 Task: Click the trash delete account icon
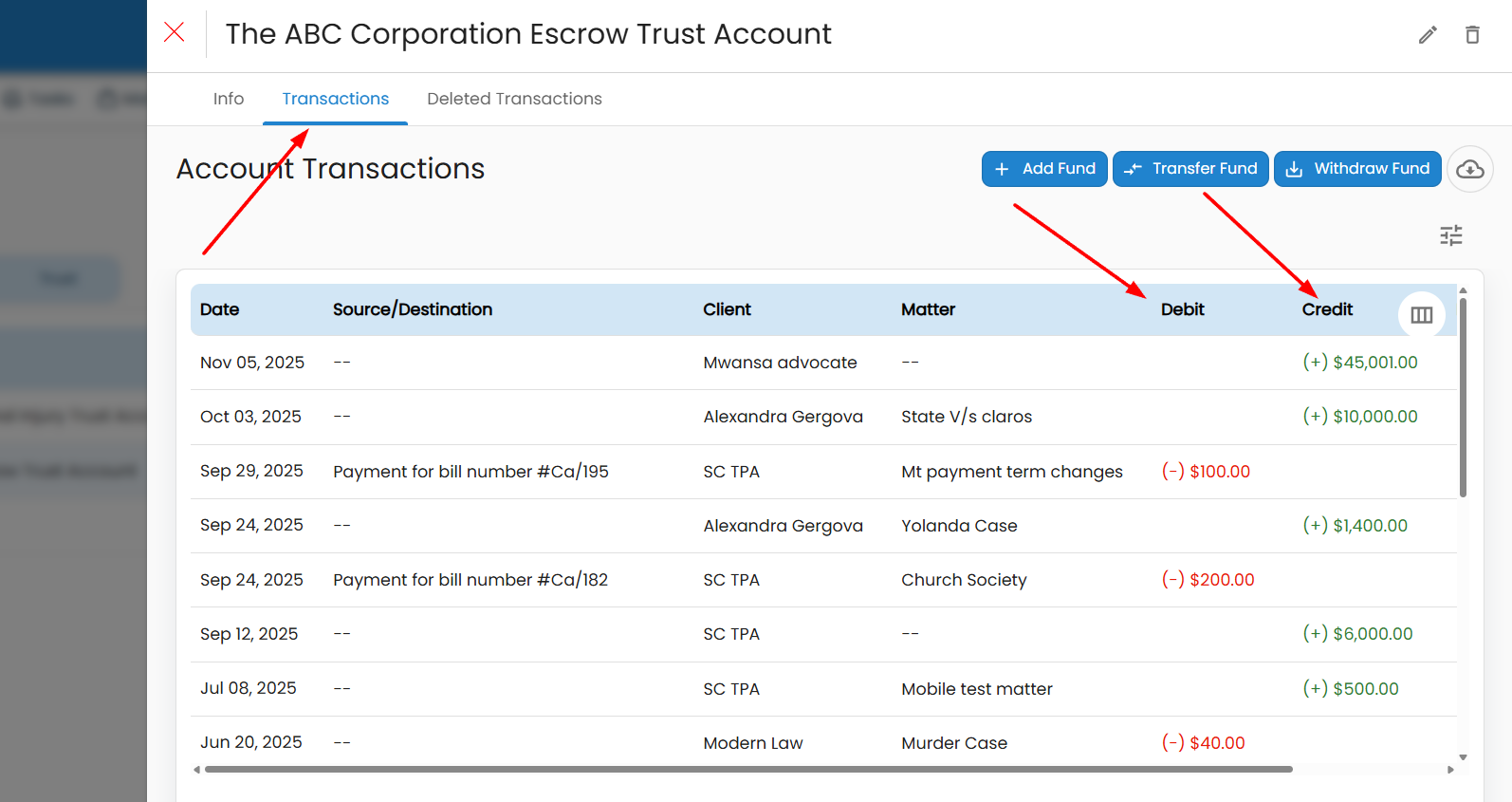(x=1472, y=35)
